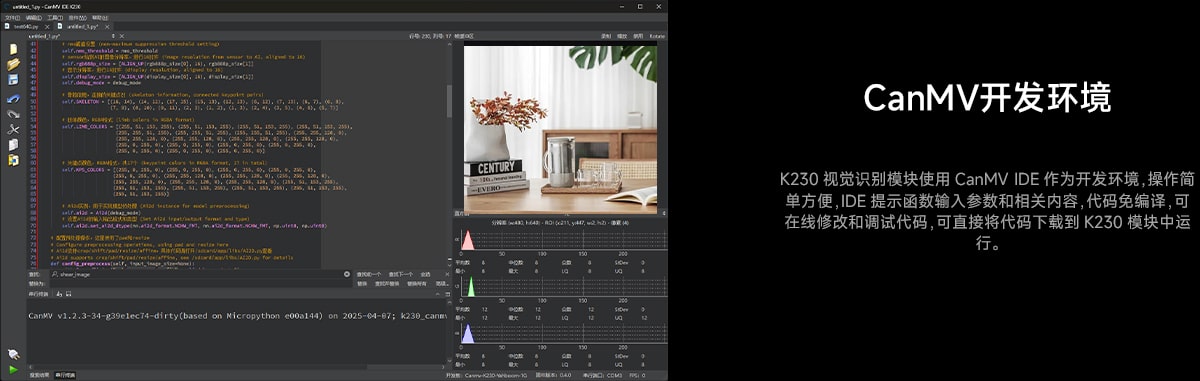Click the Copy icon in the sidebar
The width and height of the screenshot is (1200, 381).
tap(13, 145)
